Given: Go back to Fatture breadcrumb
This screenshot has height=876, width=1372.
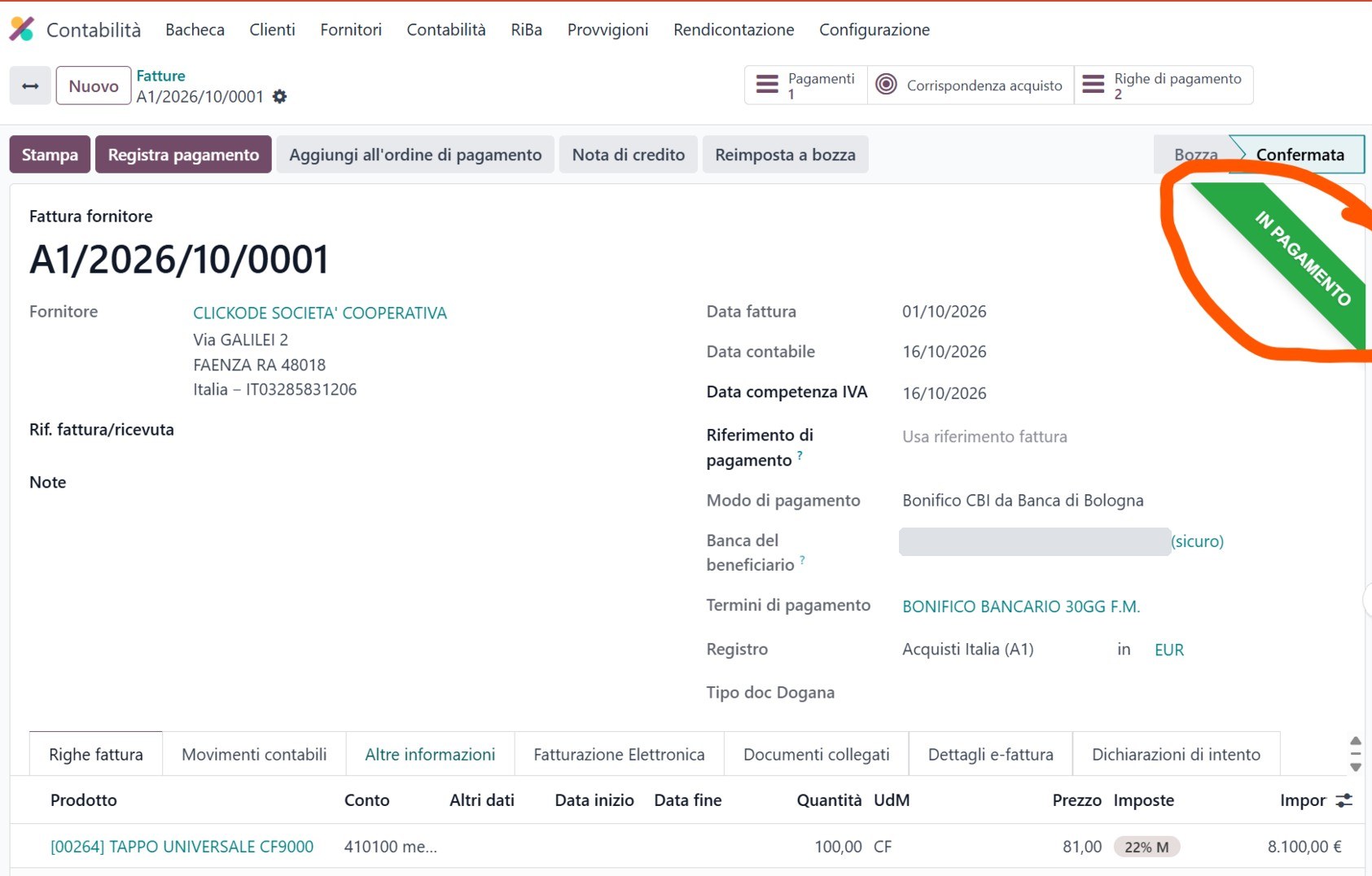Looking at the screenshot, I should click(160, 76).
